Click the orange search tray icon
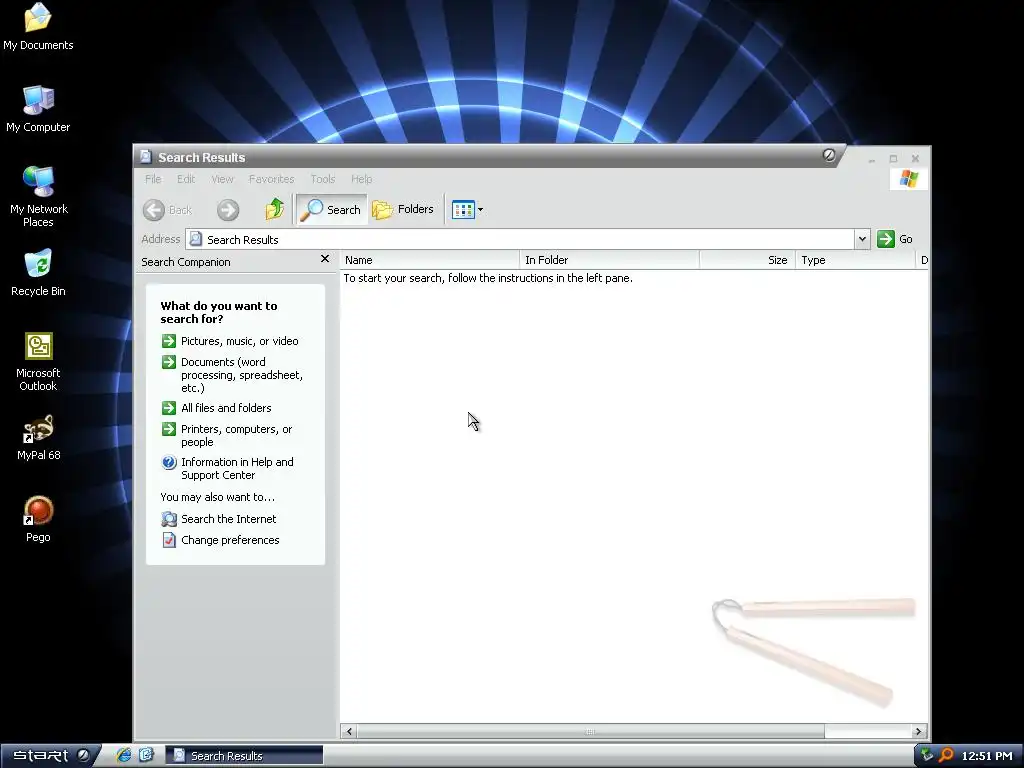Viewport: 1024px width, 768px height. click(946, 756)
